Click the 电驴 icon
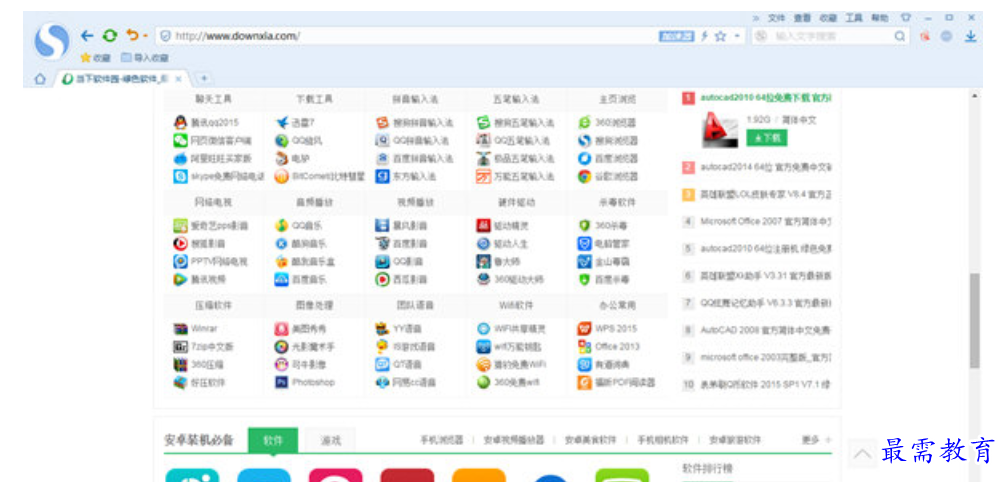 282,159
